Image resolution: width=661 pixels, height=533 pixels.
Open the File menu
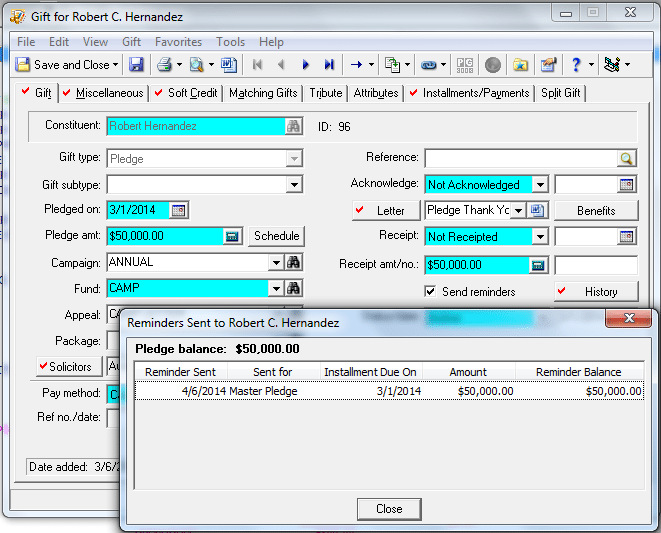[x=26, y=42]
